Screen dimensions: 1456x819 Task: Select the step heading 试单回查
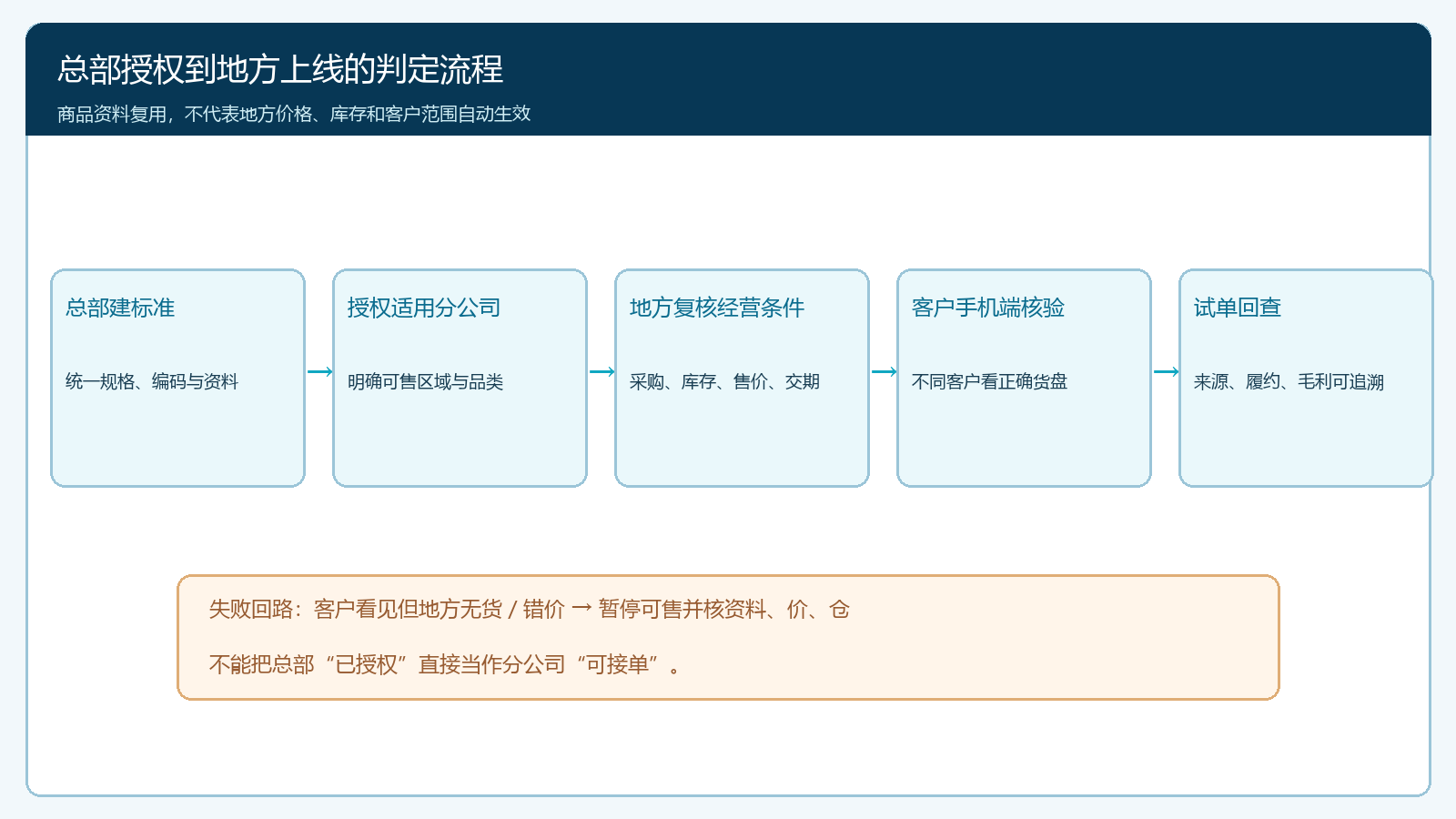pos(1238,308)
